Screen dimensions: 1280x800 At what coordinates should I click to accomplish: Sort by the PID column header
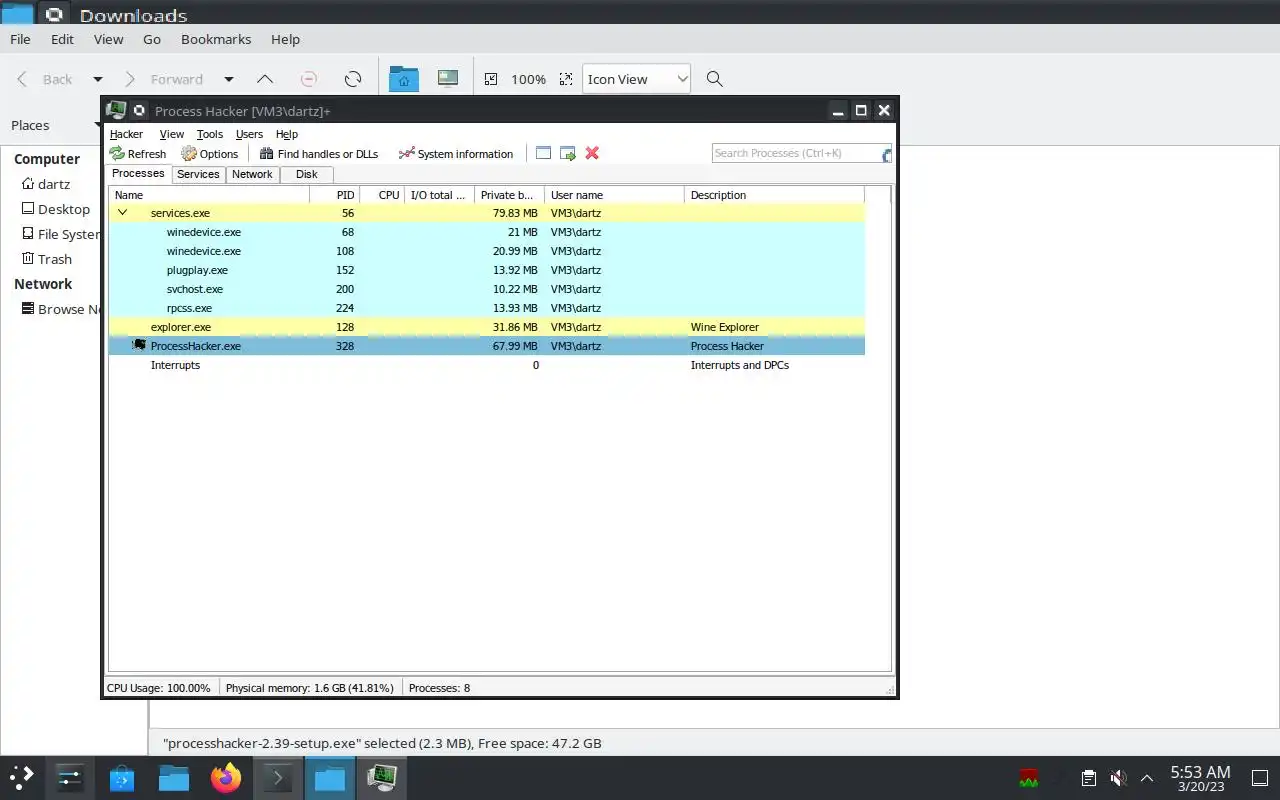(x=334, y=195)
